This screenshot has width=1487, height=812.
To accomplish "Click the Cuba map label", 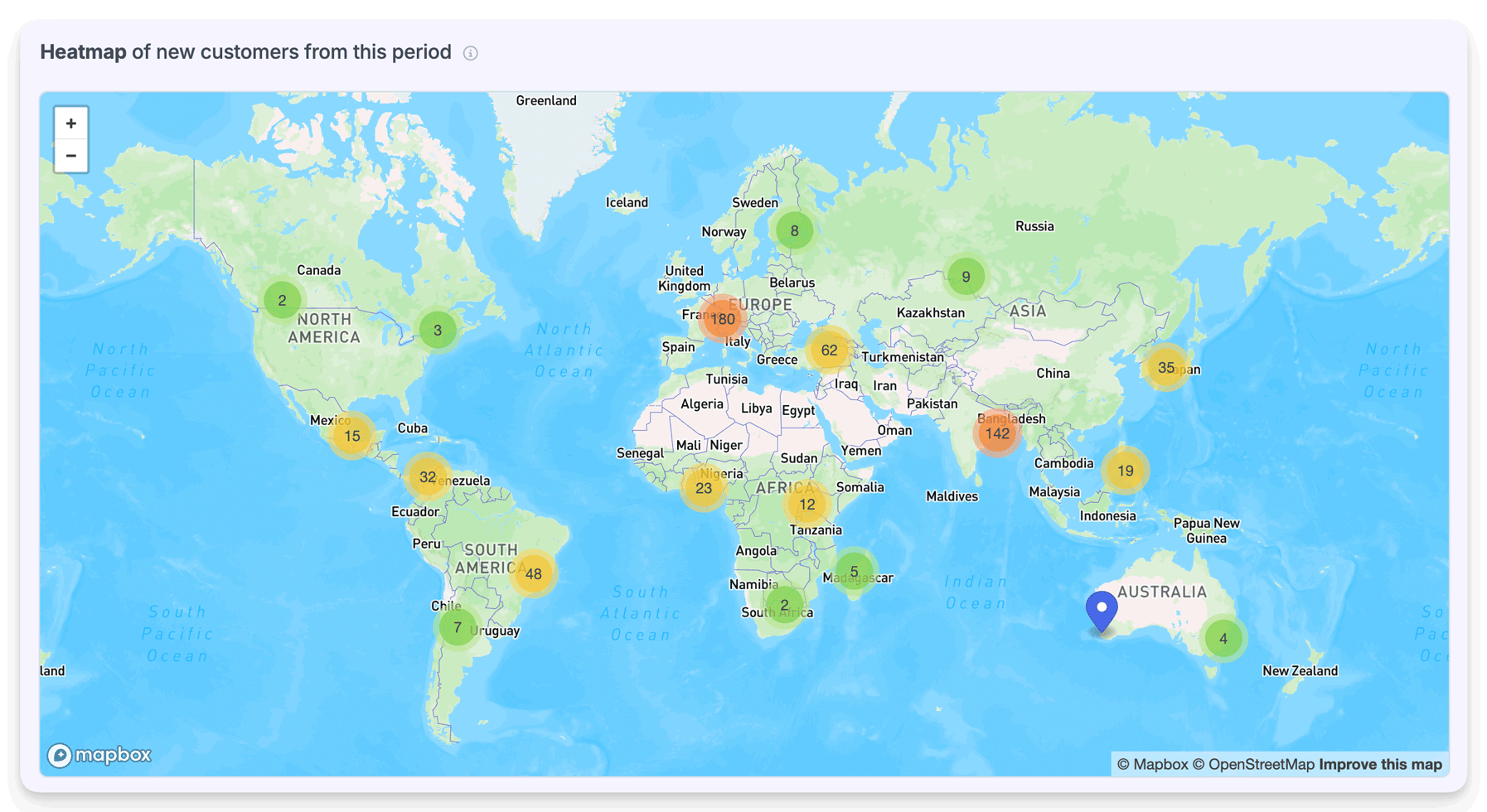I will tap(412, 428).
